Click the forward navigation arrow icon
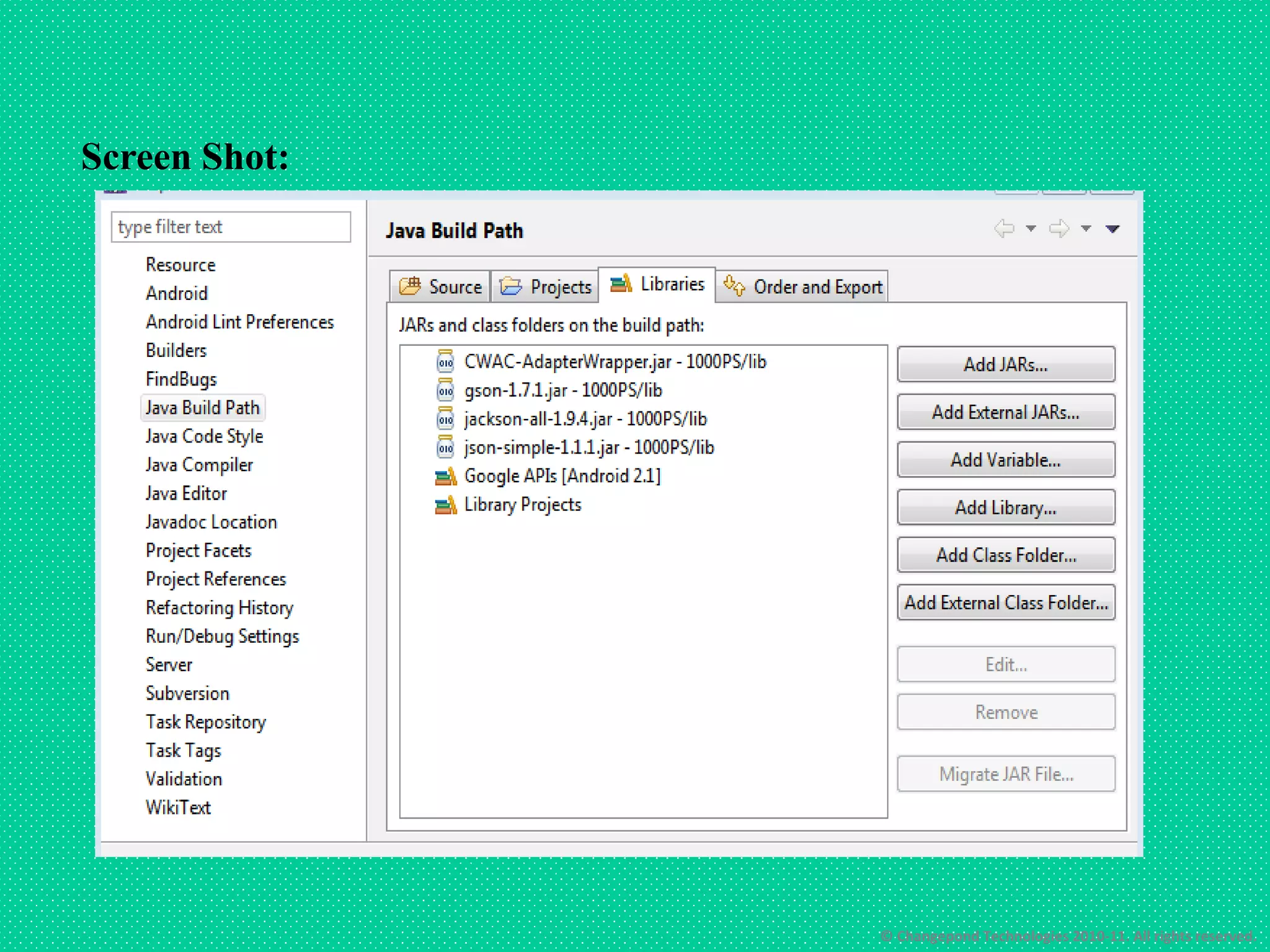1270x952 pixels. coord(1059,229)
